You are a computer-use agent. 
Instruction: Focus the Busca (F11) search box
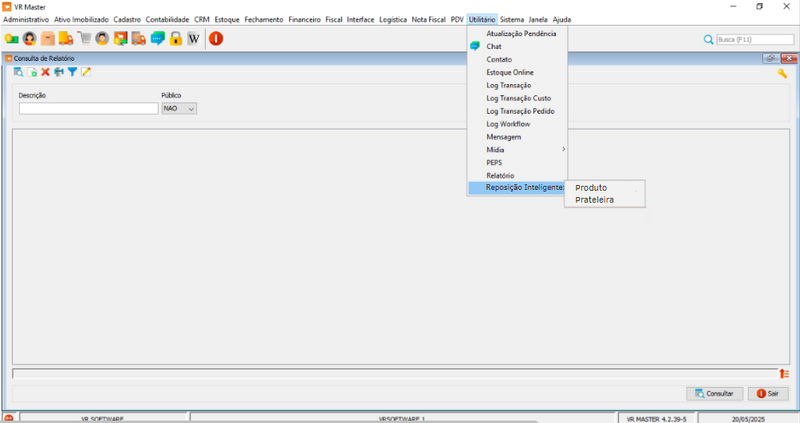click(x=753, y=39)
